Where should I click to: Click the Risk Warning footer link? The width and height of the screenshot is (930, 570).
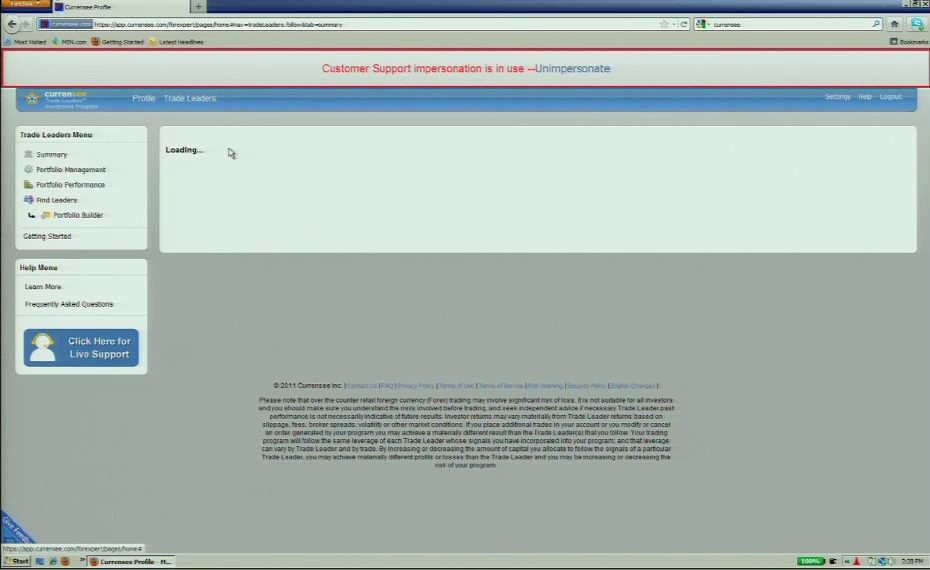545,386
